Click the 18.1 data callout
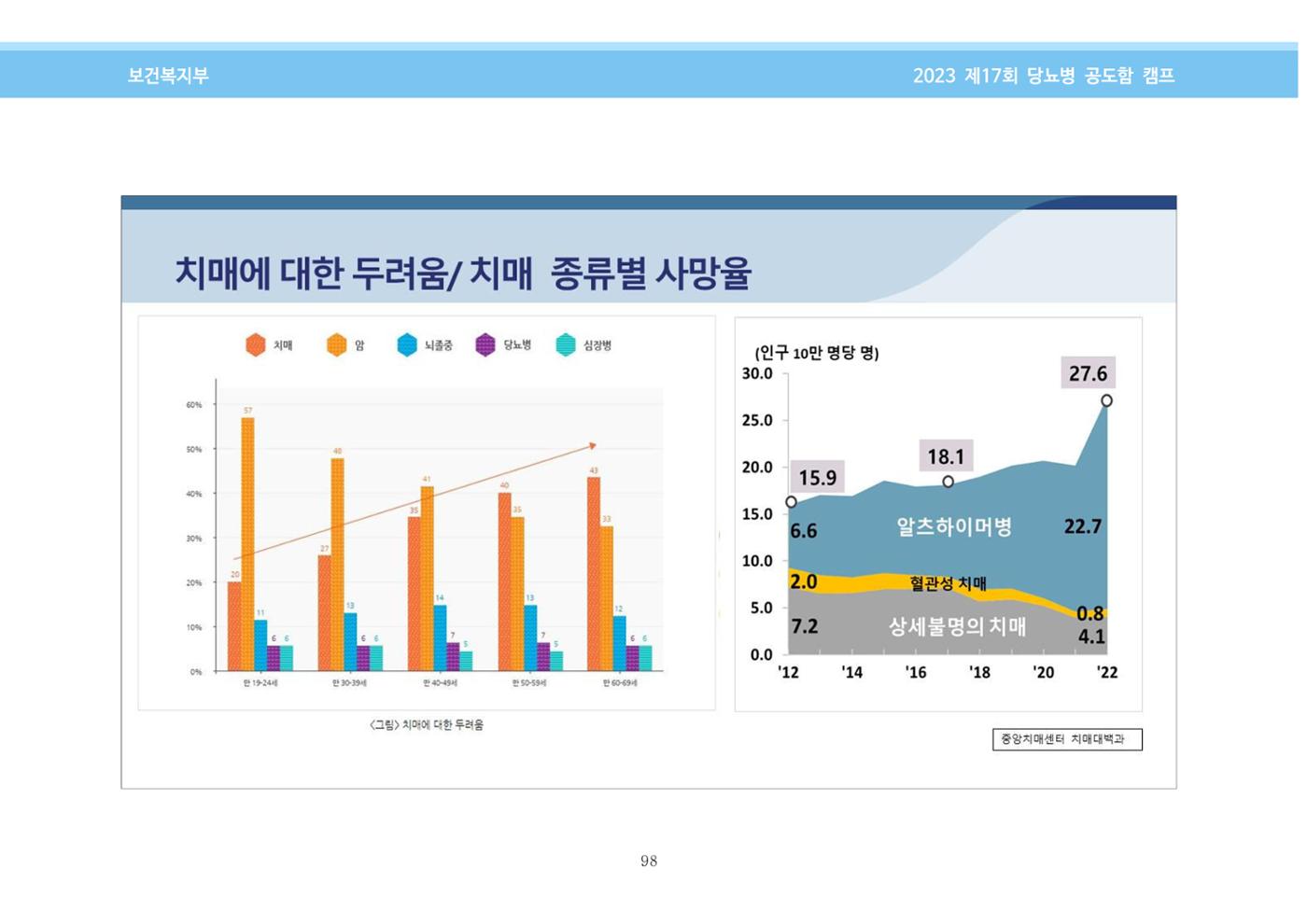The height and width of the screenshot is (924, 1307). coord(946,456)
